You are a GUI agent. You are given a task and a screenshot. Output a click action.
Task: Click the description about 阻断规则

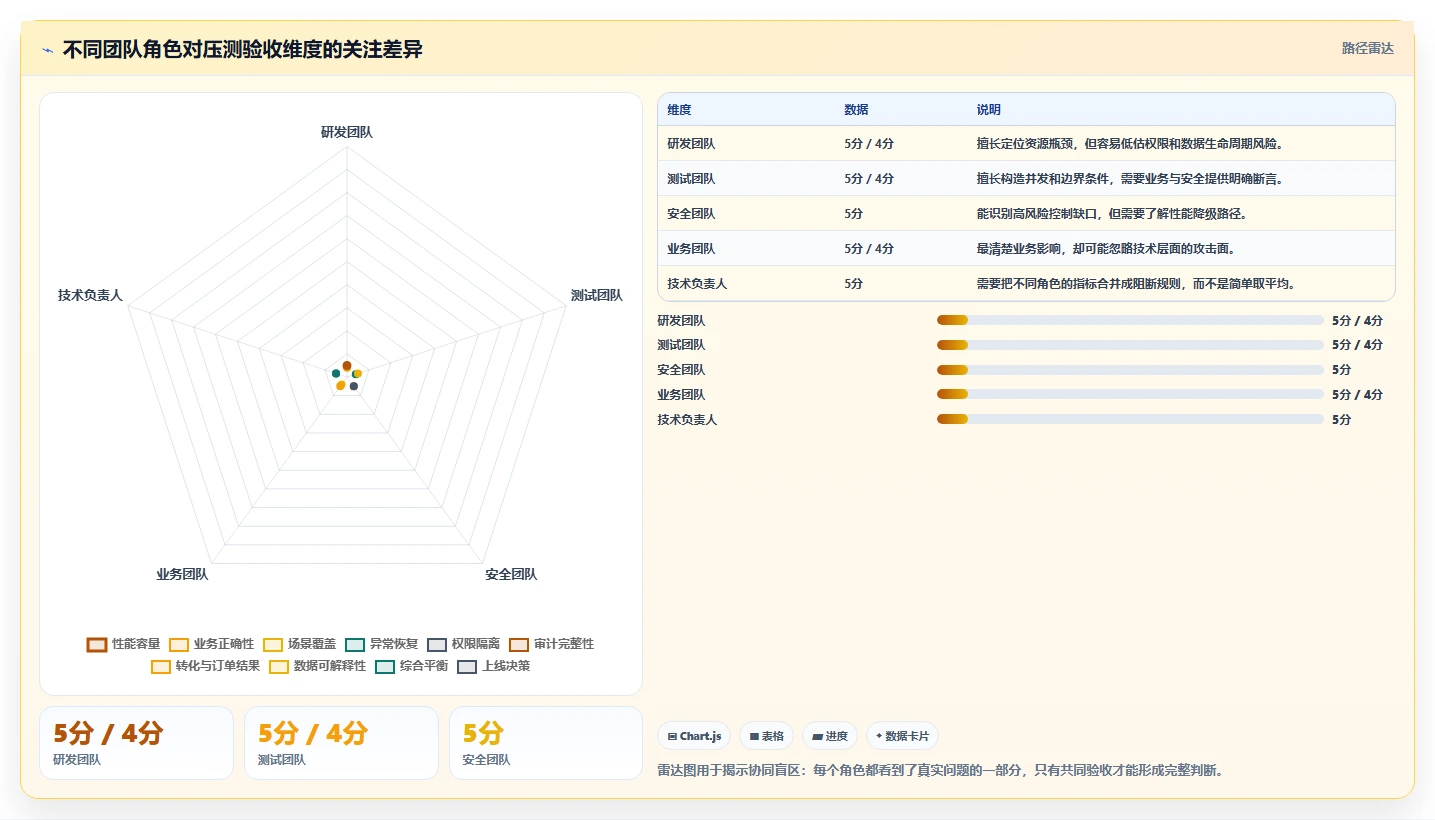[1136, 284]
